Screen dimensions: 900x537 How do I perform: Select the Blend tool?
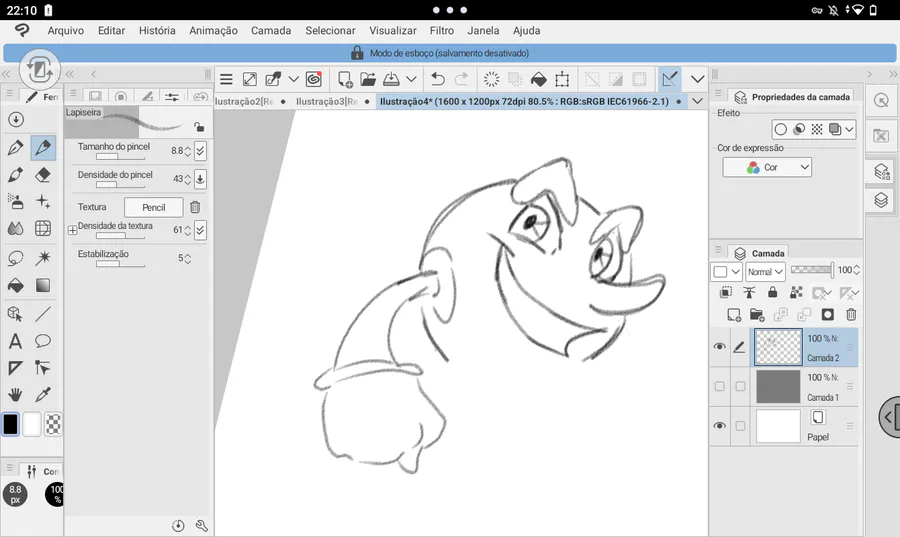[15, 228]
